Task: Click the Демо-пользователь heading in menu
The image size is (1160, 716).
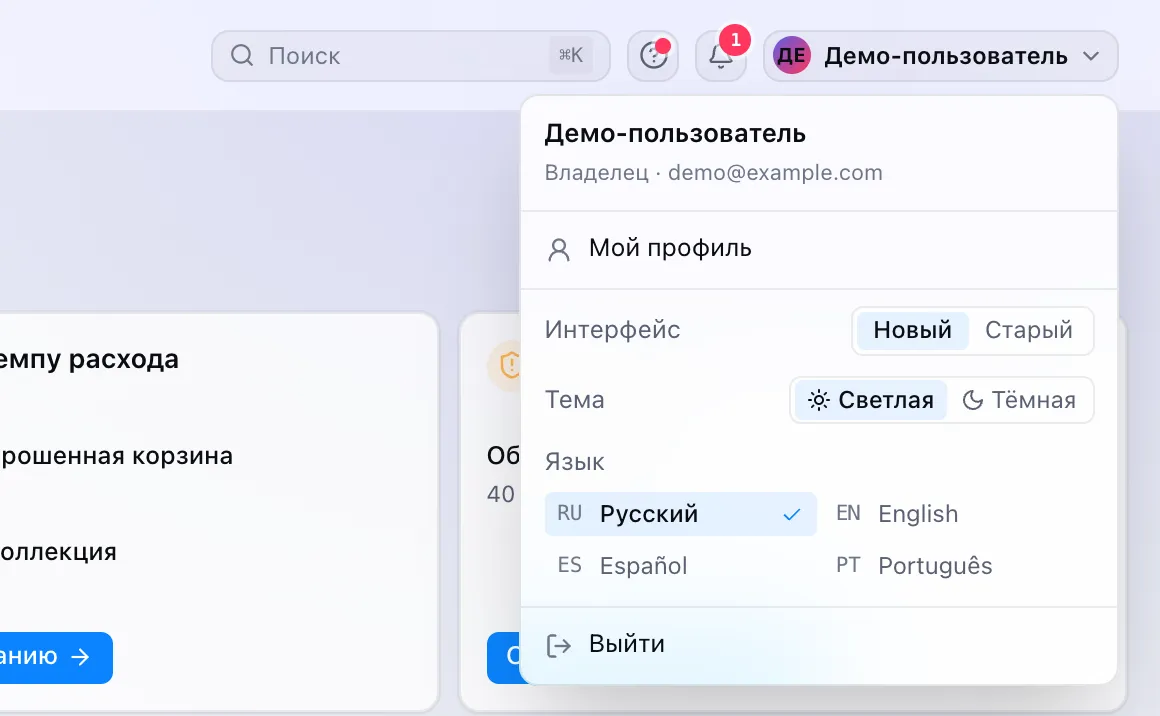Action: pos(675,134)
